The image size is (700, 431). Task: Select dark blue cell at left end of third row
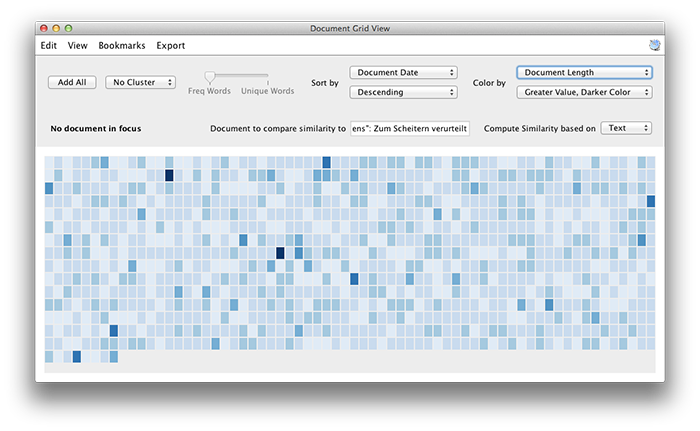click(x=49, y=188)
